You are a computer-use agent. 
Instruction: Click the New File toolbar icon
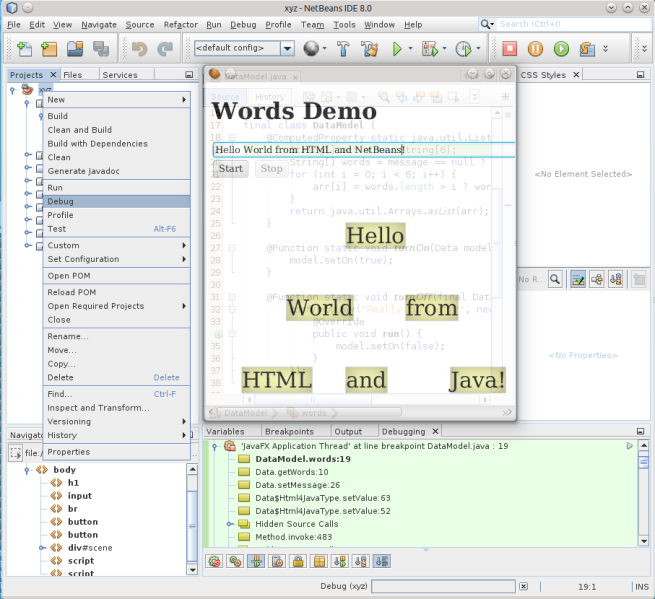point(24,49)
